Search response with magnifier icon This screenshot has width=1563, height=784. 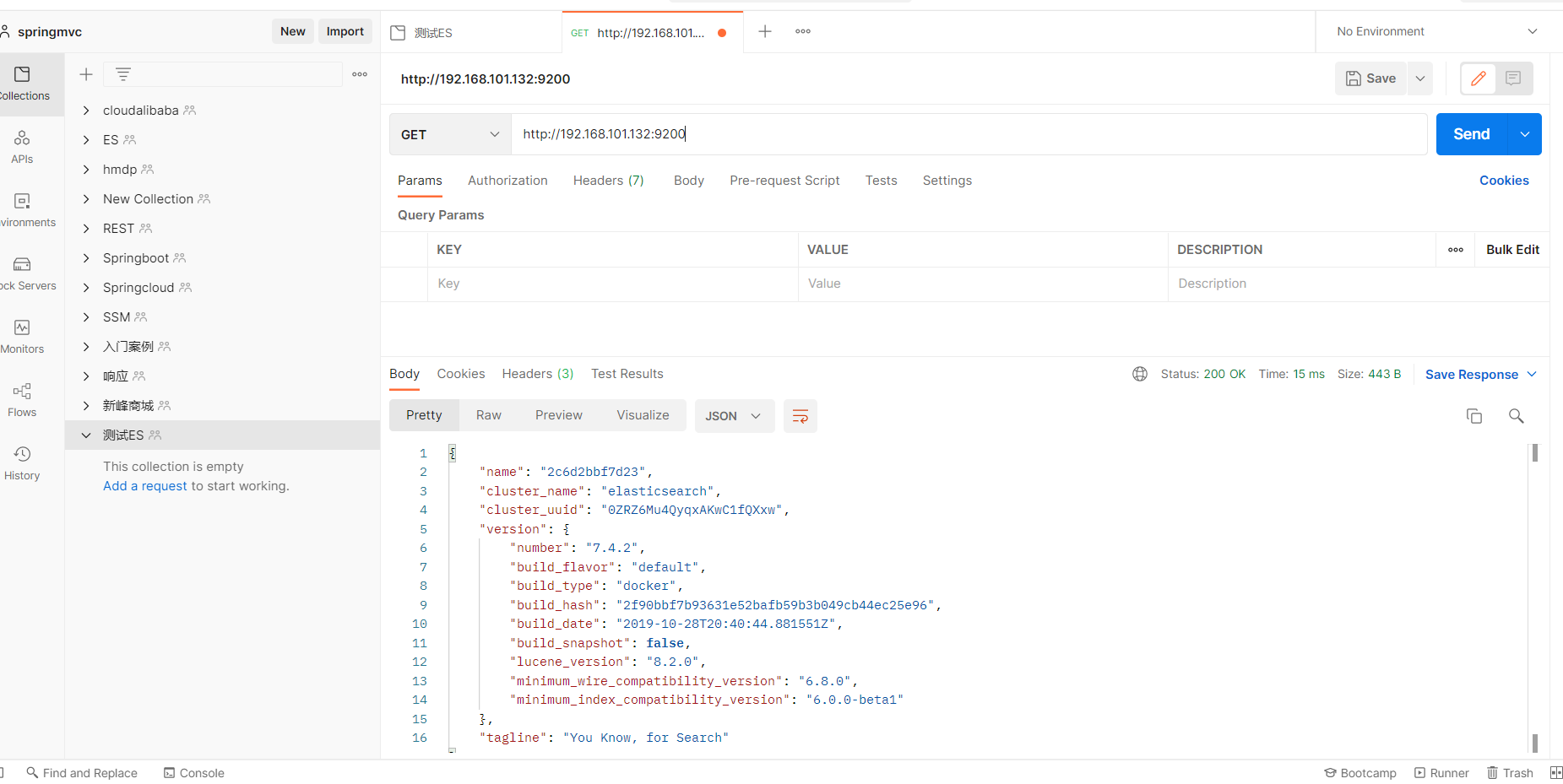[x=1517, y=416]
